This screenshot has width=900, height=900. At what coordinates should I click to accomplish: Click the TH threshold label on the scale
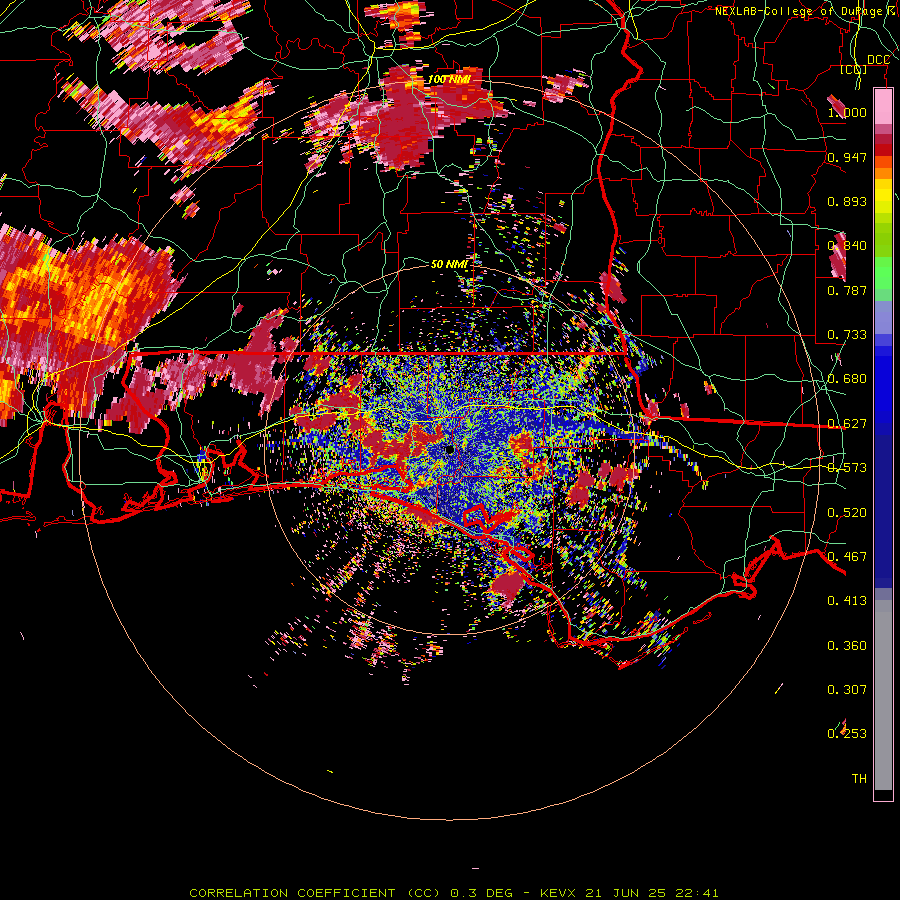859,779
